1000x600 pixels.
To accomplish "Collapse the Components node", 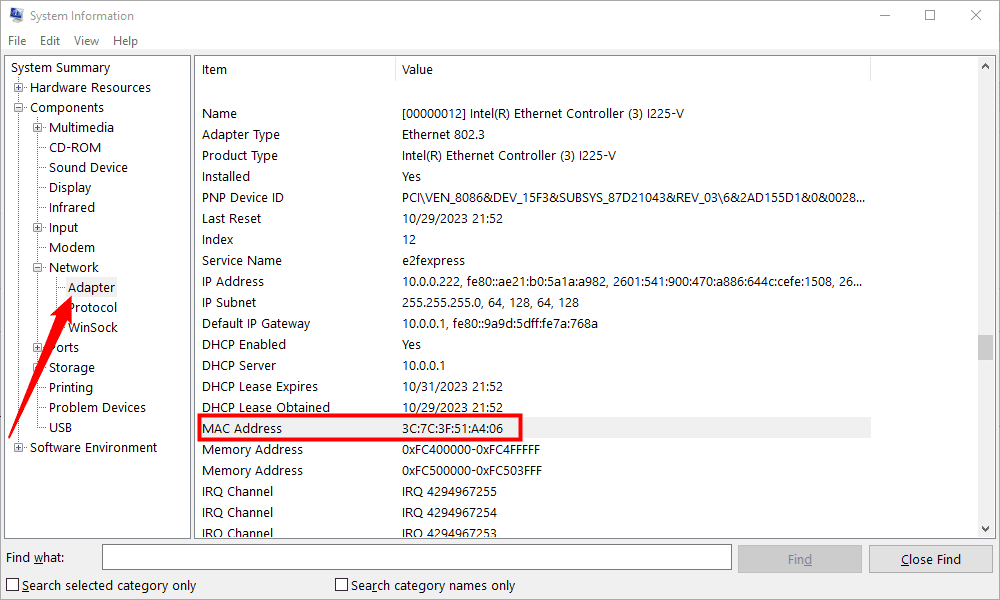I will click(x=18, y=107).
